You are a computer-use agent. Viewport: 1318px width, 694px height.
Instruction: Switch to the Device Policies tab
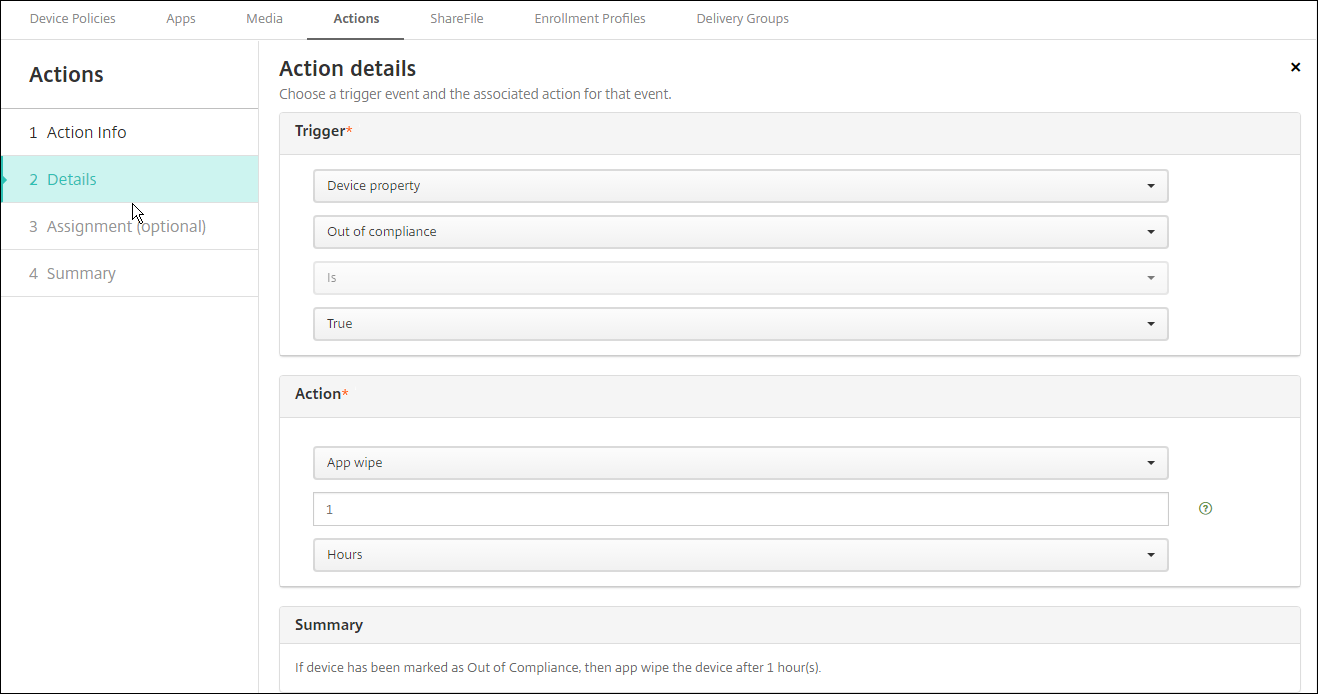pos(73,19)
